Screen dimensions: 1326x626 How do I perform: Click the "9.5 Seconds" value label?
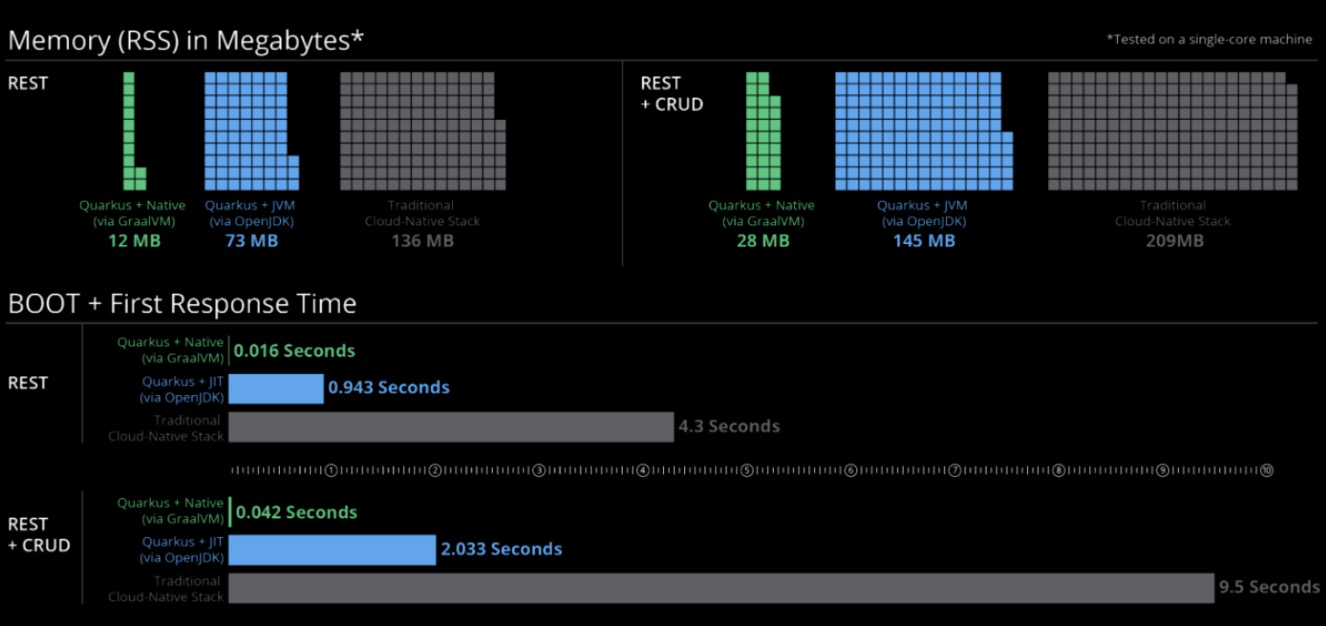(1268, 588)
